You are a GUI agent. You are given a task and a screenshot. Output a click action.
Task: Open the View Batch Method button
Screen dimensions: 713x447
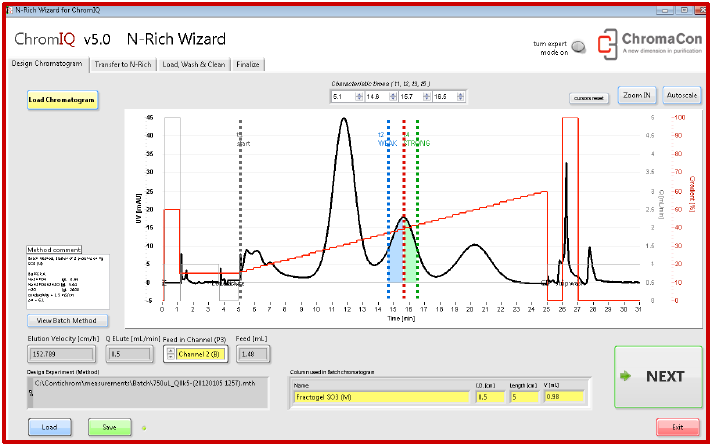coord(66,320)
